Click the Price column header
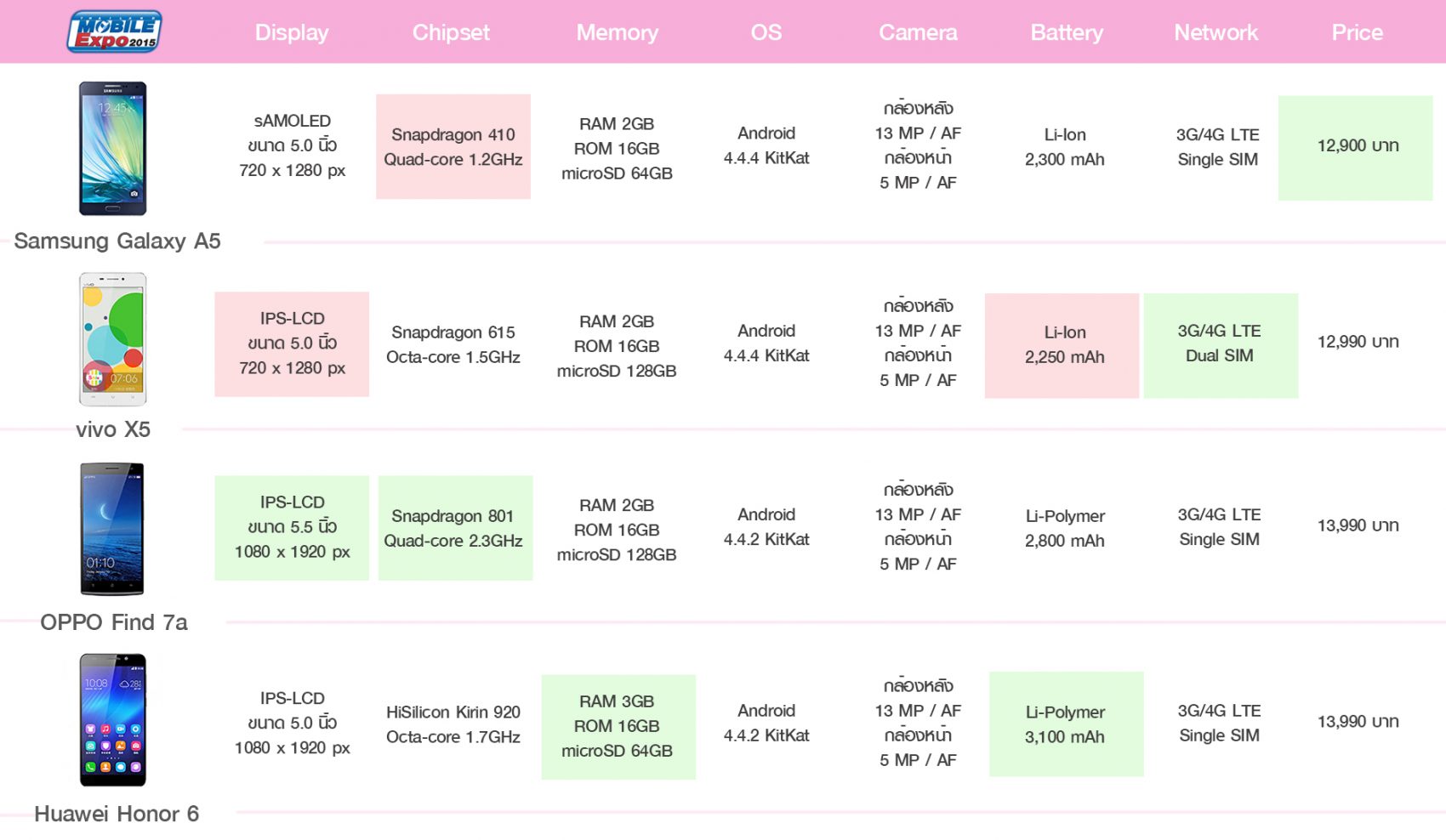 click(x=1358, y=32)
